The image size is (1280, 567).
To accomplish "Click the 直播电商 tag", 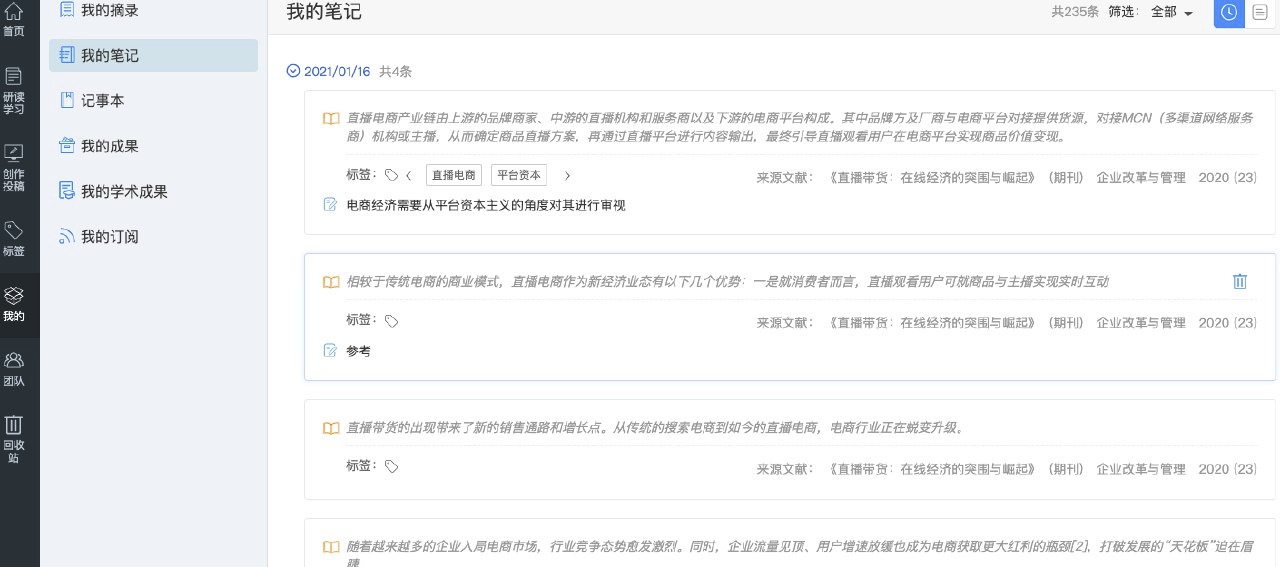I will [x=454, y=175].
